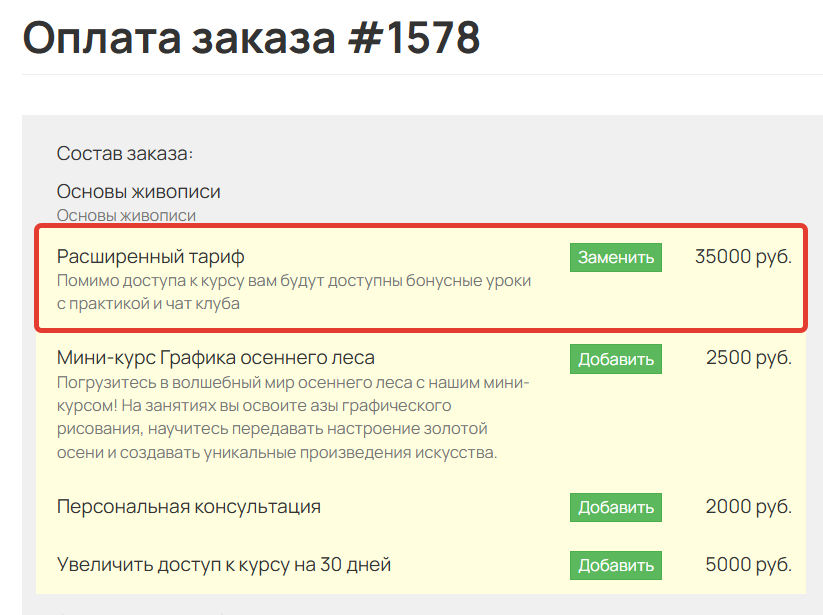
Task: Click the Расширенный тариф description starting with Помимо доступа
Action: click(x=294, y=292)
